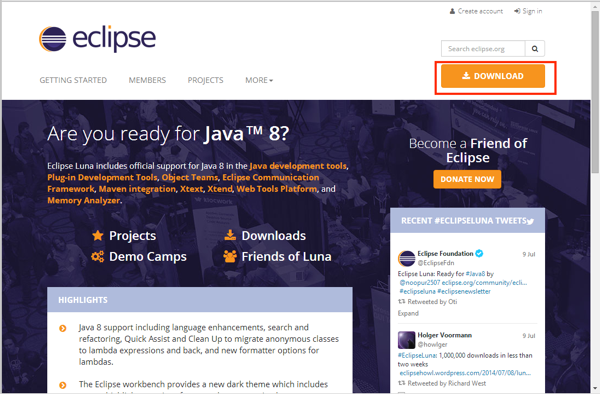Click the #EclipseLuna hashtag in Holger's tweet

tap(417, 355)
